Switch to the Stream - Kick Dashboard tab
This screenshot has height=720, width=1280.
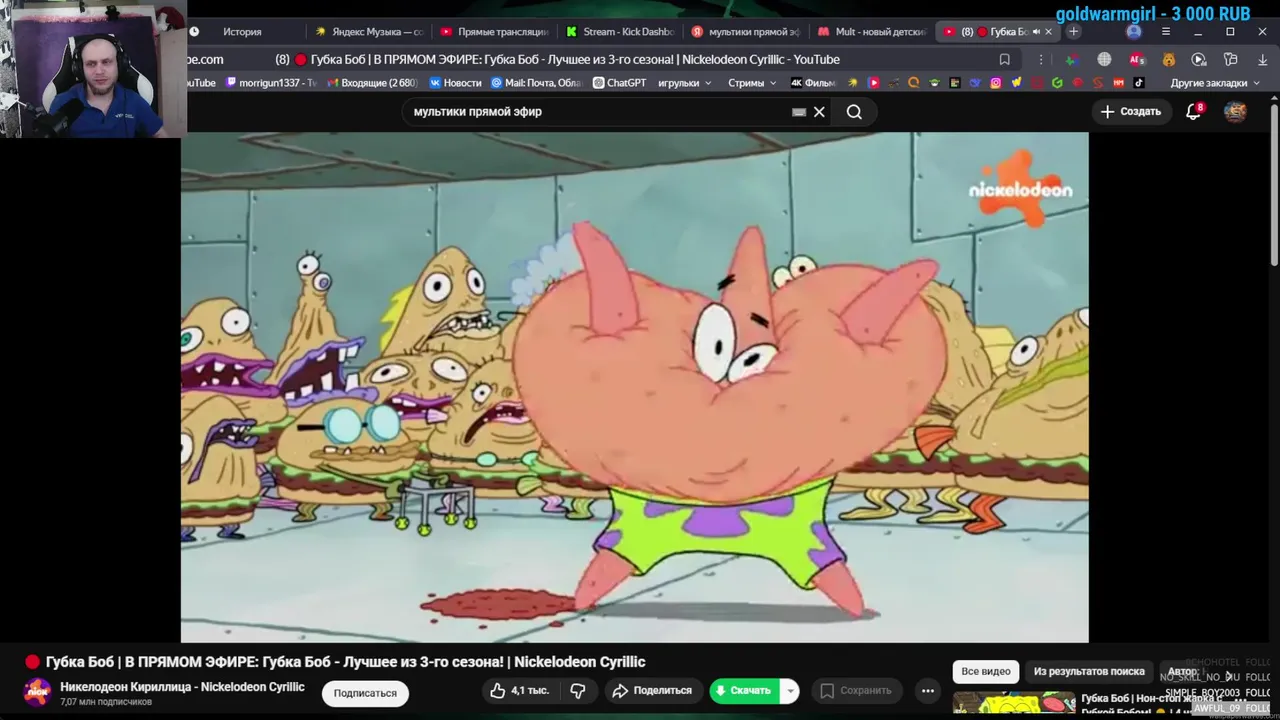tap(620, 32)
